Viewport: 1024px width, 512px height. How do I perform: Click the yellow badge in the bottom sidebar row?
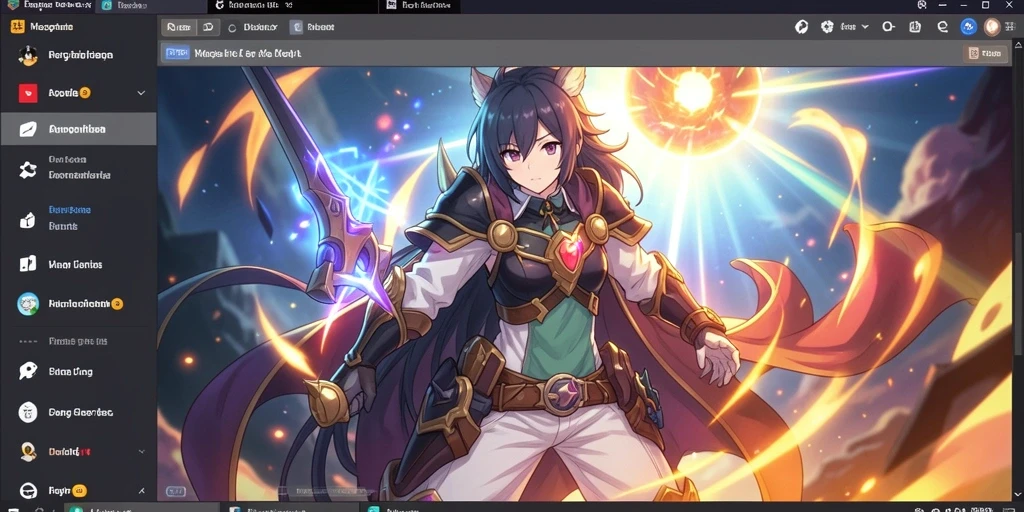[x=79, y=490]
